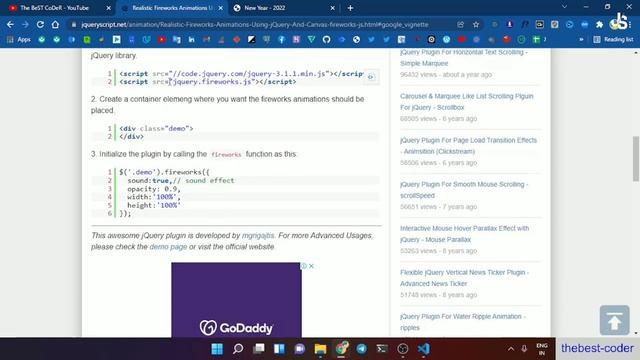Open Smooth Mouse Scrolling scrollSpeed link

coord(464,190)
